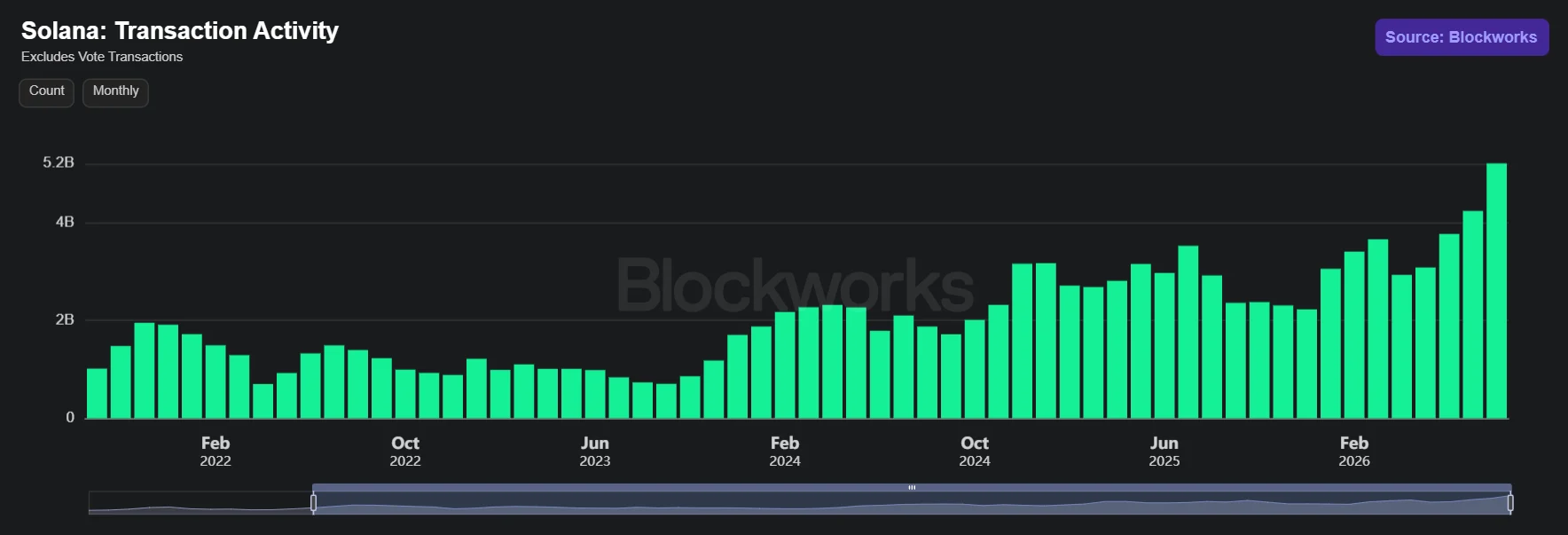The height and width of the screenshot is (535, 1568).
Task: Click the right handle of range slider
Action: 1510,503
